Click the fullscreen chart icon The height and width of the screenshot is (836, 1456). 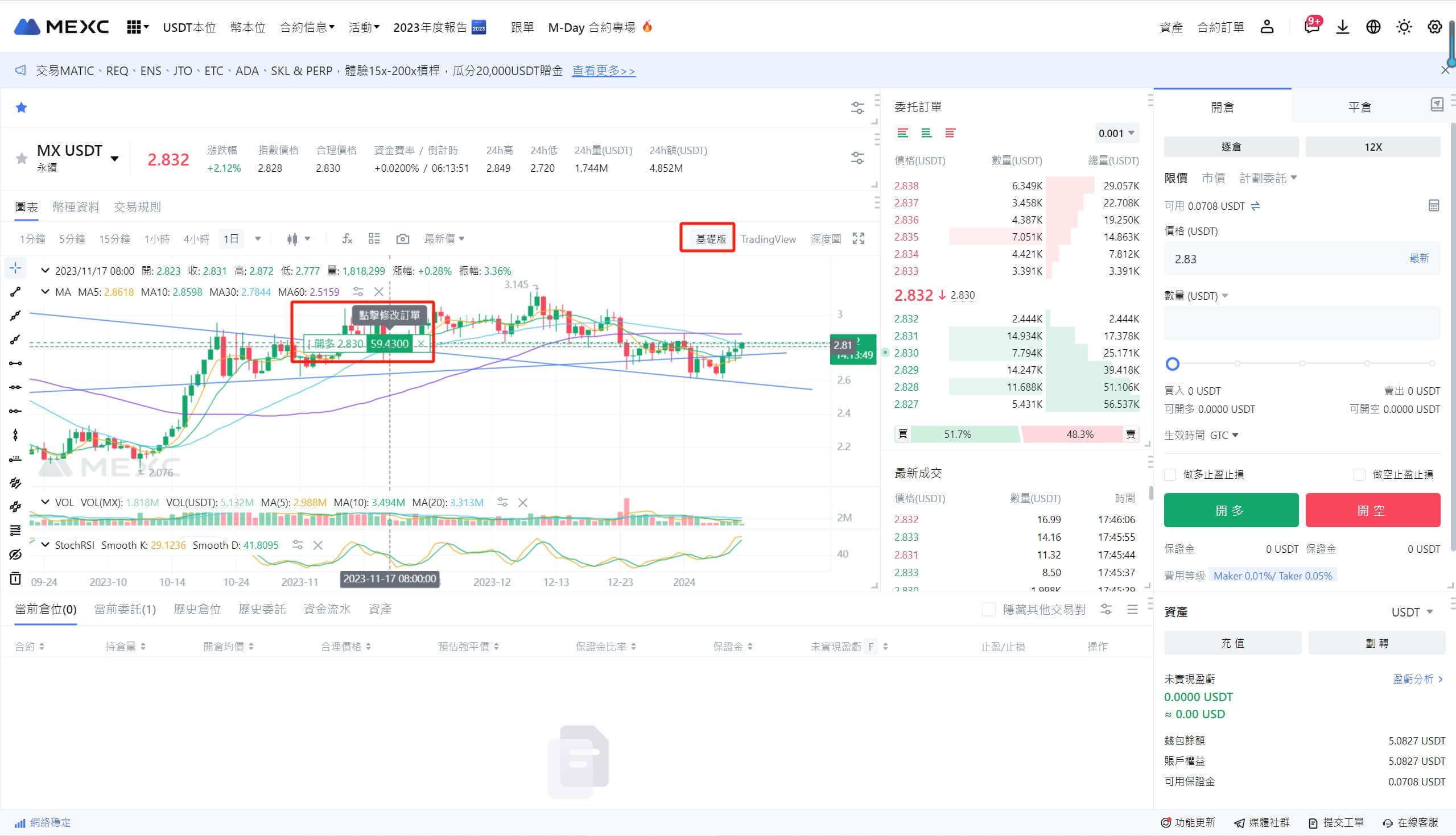tap(858, 239)
